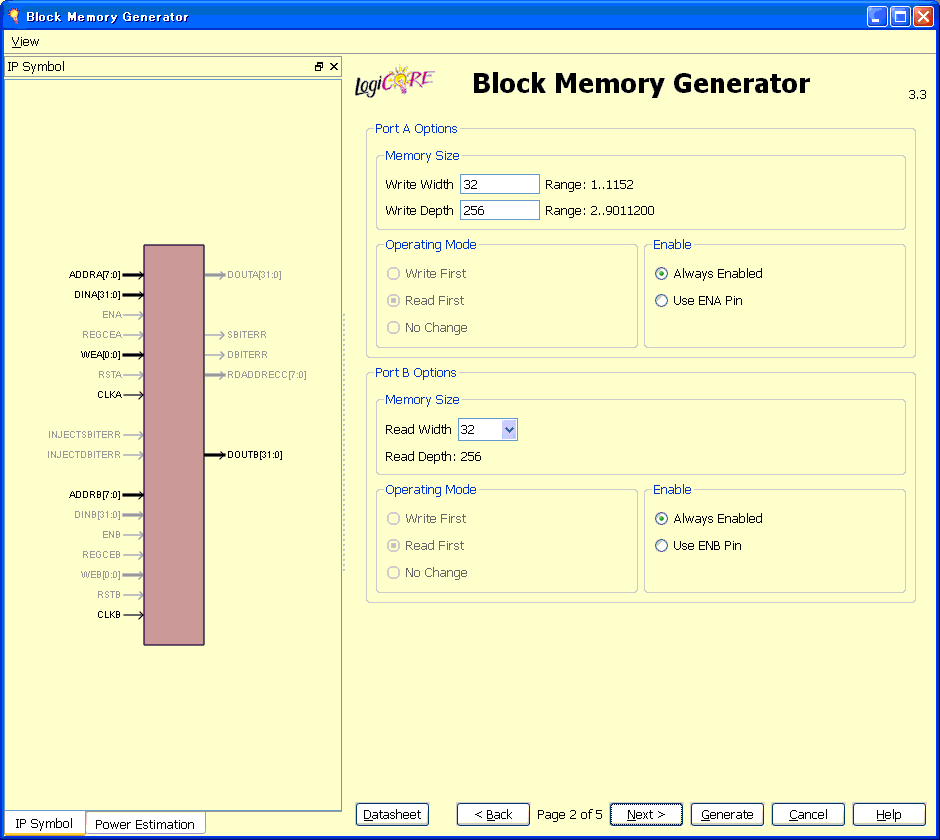Click the INJECTSBITERR port label
The image size is (940, 840).
click(x=85, y=435)
